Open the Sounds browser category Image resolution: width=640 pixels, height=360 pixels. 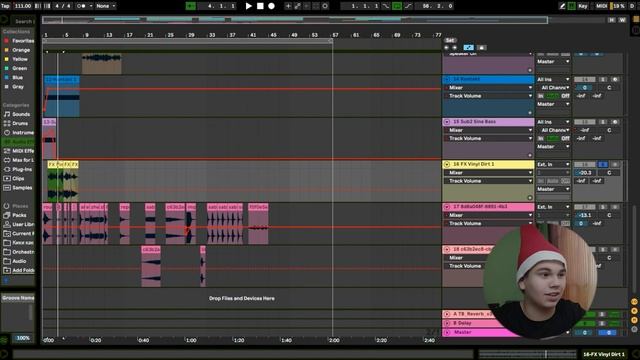tap(17, 114)
